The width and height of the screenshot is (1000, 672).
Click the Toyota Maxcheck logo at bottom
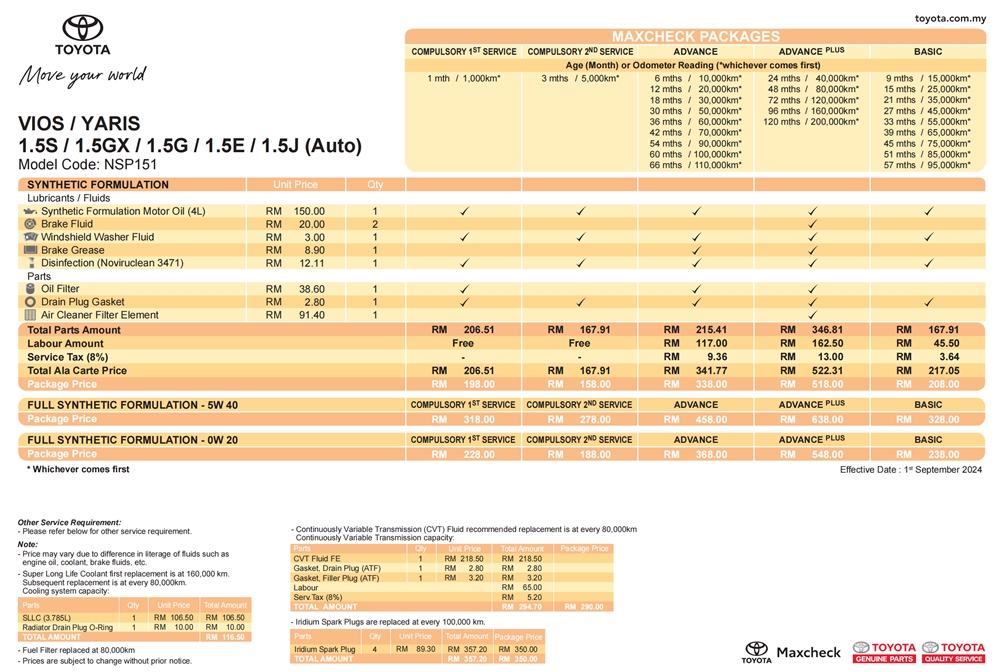click(x=791, y=652)
